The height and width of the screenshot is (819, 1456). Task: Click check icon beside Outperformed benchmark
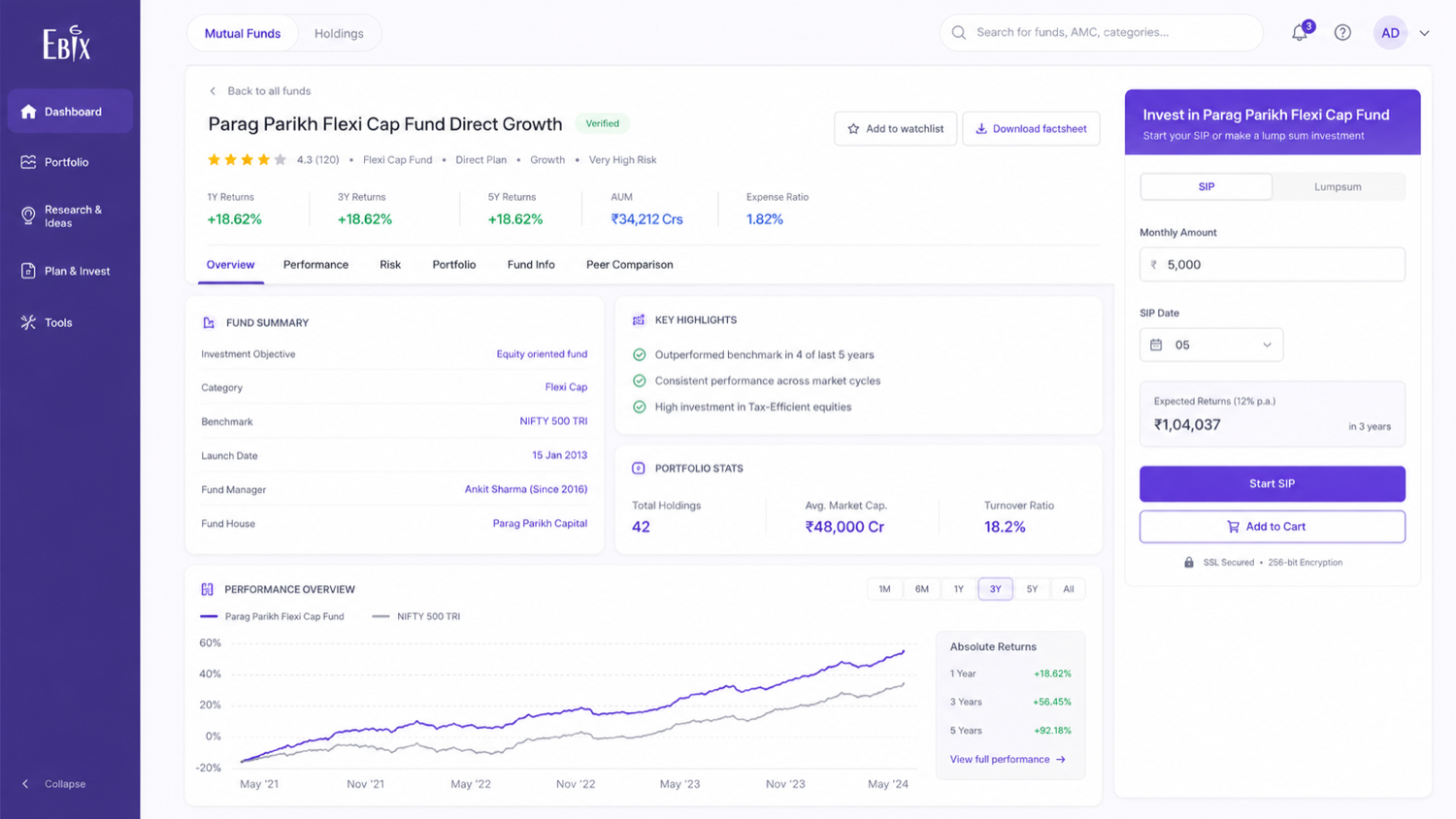coord(639,355)
